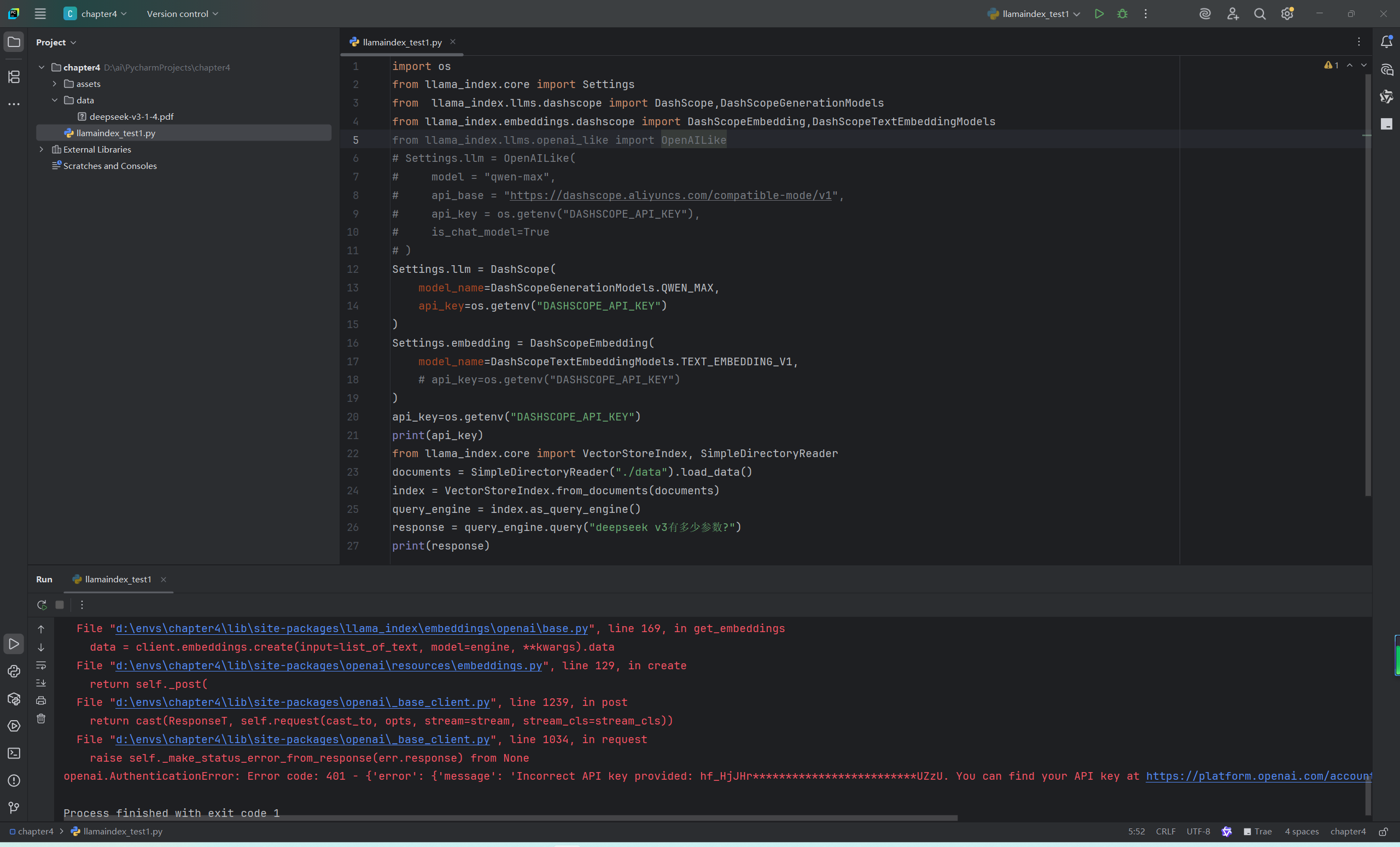Toggle read-only lock icon in status bar
This screenshot has width=1400, height=847.
[x=1383, y=832]
